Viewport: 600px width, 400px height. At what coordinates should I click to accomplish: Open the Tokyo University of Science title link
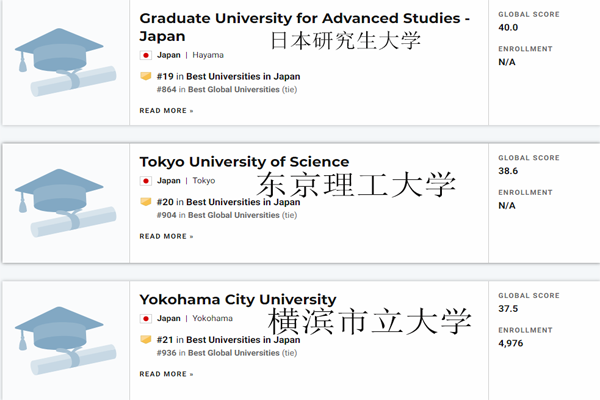(244, 162)
